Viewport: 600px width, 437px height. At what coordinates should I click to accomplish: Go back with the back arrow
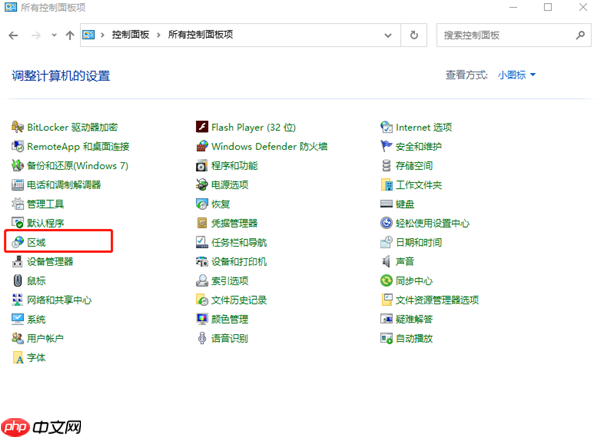click(13, 36)
